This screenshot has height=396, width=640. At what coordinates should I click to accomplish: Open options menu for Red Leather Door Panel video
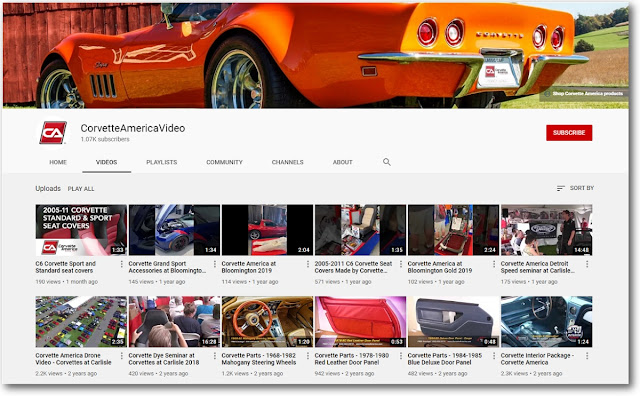401,356
